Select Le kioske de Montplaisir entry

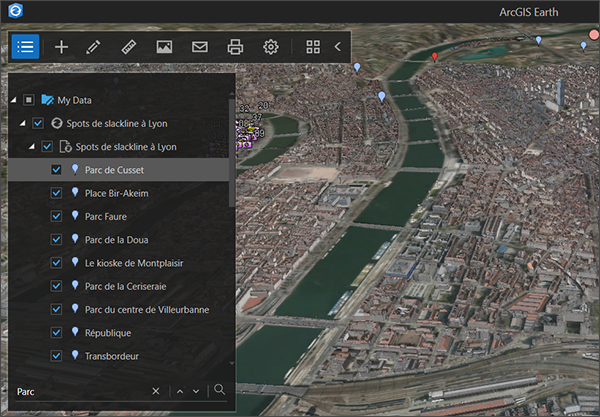(134, 263)
